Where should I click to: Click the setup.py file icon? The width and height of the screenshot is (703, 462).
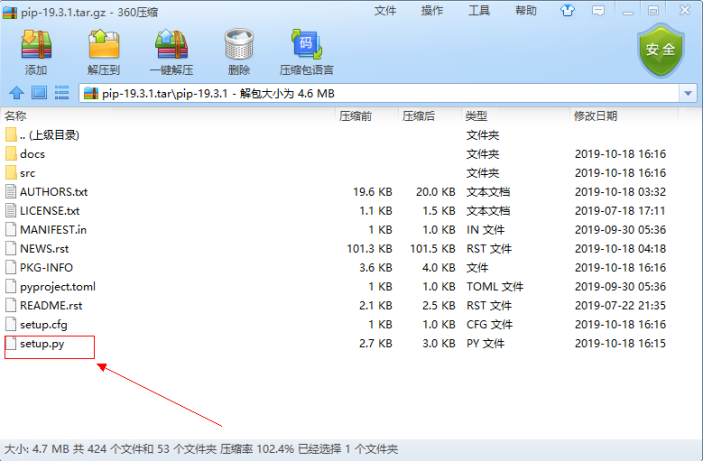tap(11, 344)
